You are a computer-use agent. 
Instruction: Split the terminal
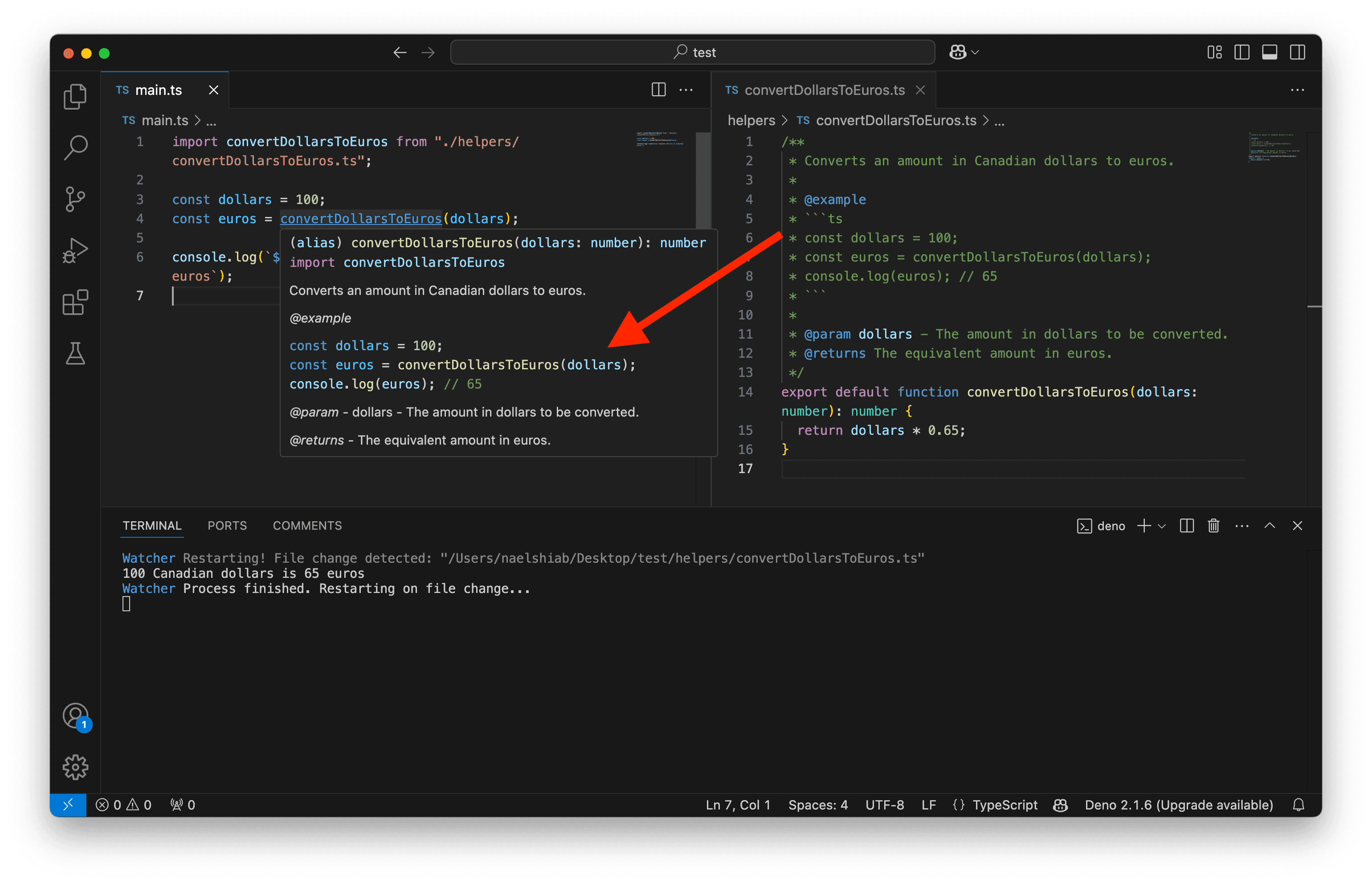click(x=1187, y=526)
